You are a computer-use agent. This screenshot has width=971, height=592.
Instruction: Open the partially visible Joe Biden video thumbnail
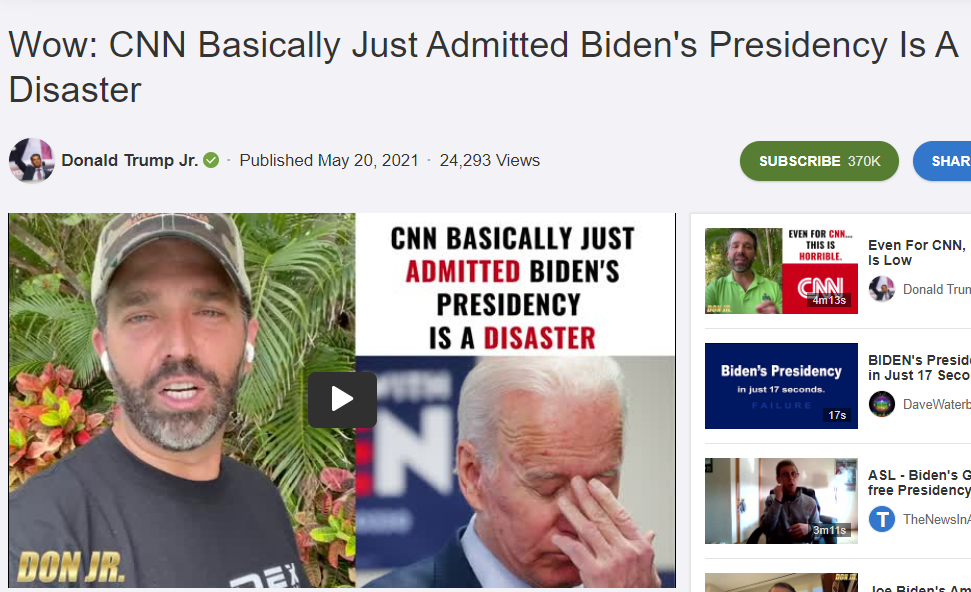click(781, 583)
